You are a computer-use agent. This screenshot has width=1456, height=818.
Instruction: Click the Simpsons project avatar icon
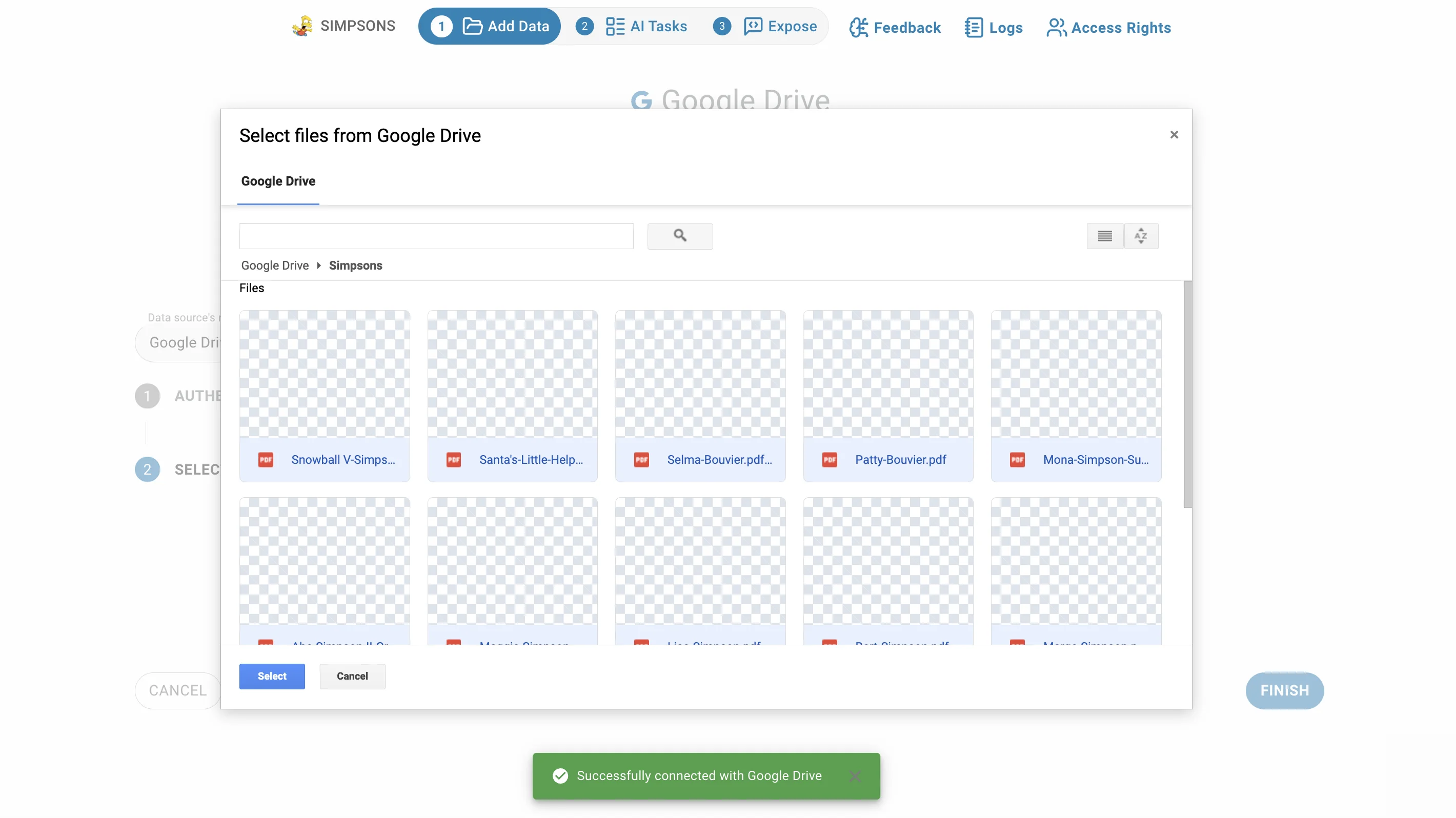pyautogui.click(x=302, y=26)
